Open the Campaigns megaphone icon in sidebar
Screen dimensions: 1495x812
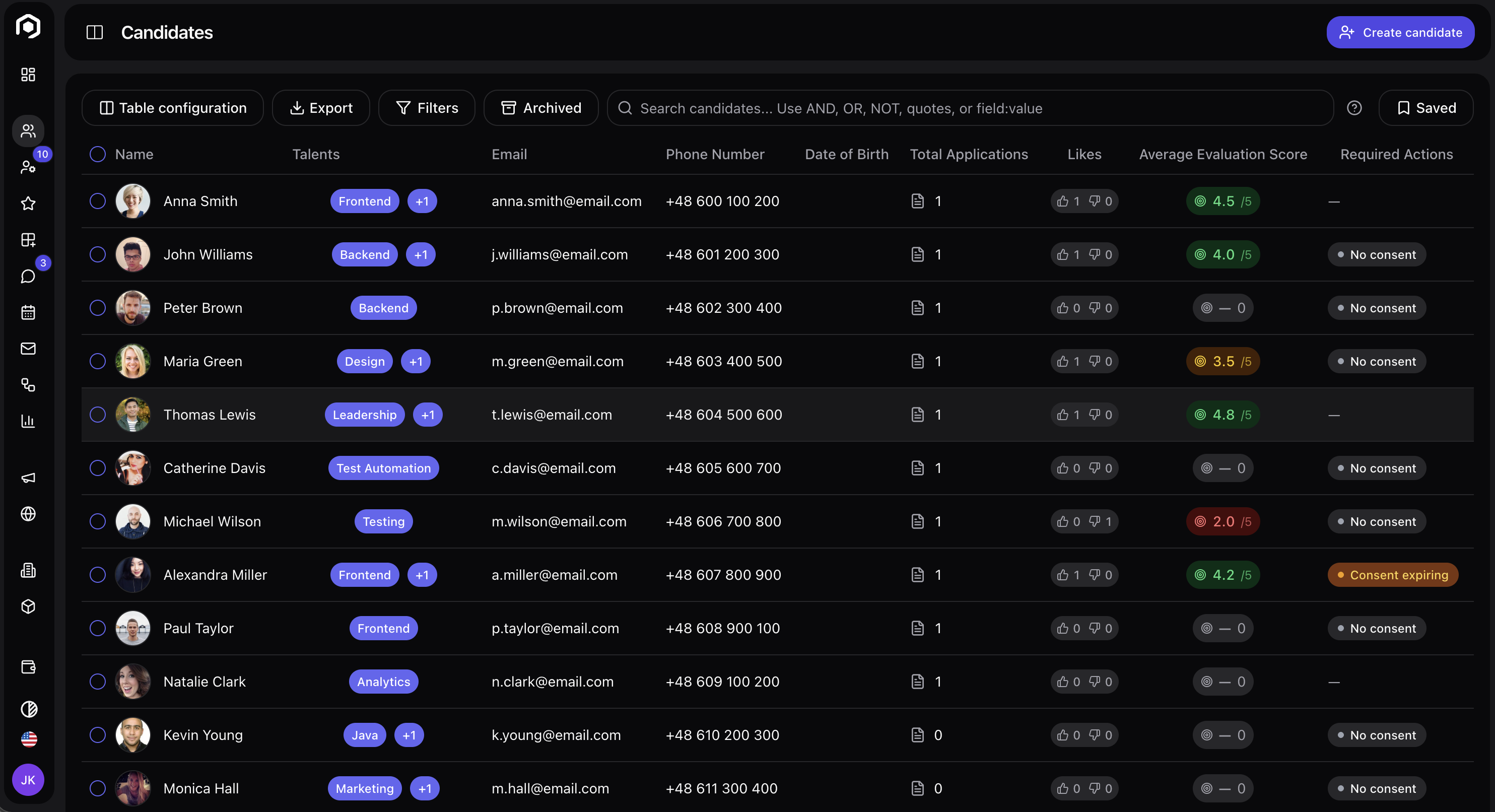[28, 477]
